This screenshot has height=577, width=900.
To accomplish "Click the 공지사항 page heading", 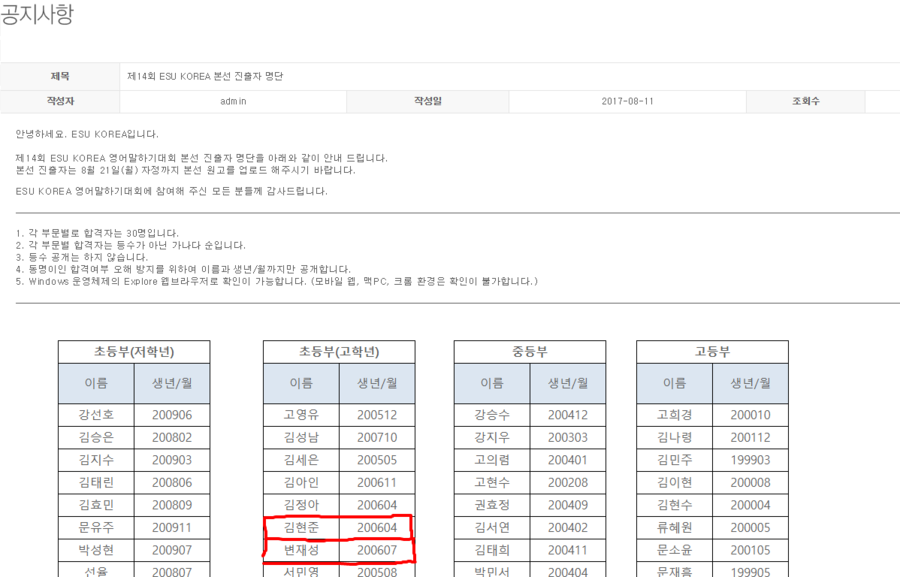I will point(36,15).
